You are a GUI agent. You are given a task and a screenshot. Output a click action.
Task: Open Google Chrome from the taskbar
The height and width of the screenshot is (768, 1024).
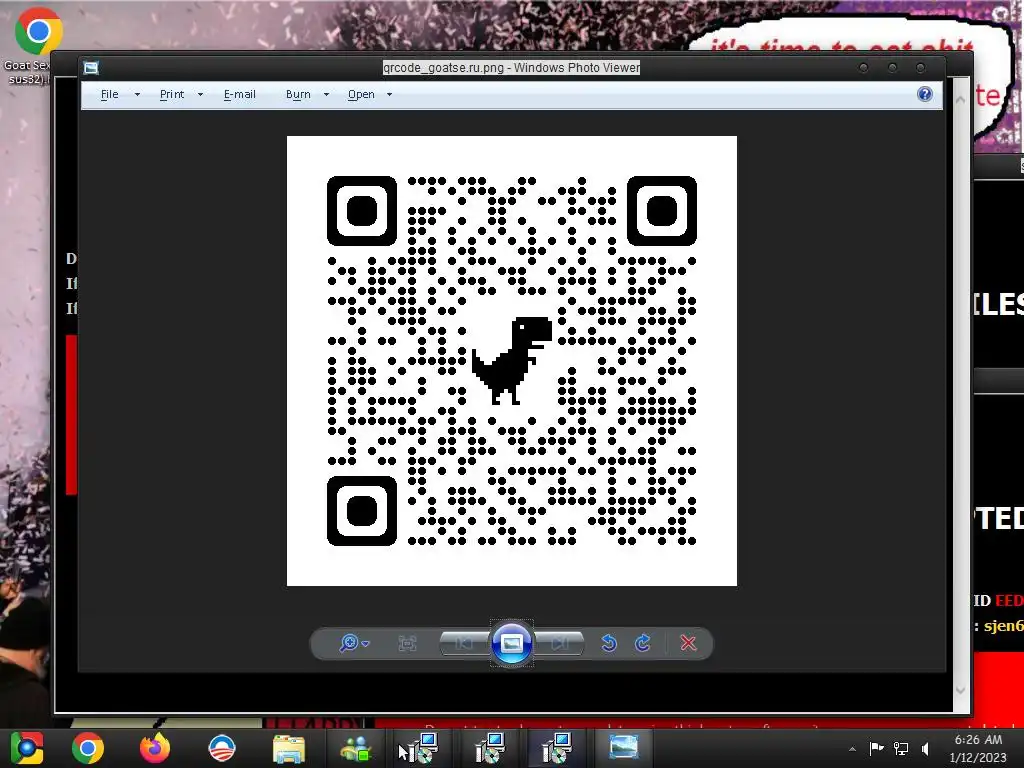(x=88, y=748)
